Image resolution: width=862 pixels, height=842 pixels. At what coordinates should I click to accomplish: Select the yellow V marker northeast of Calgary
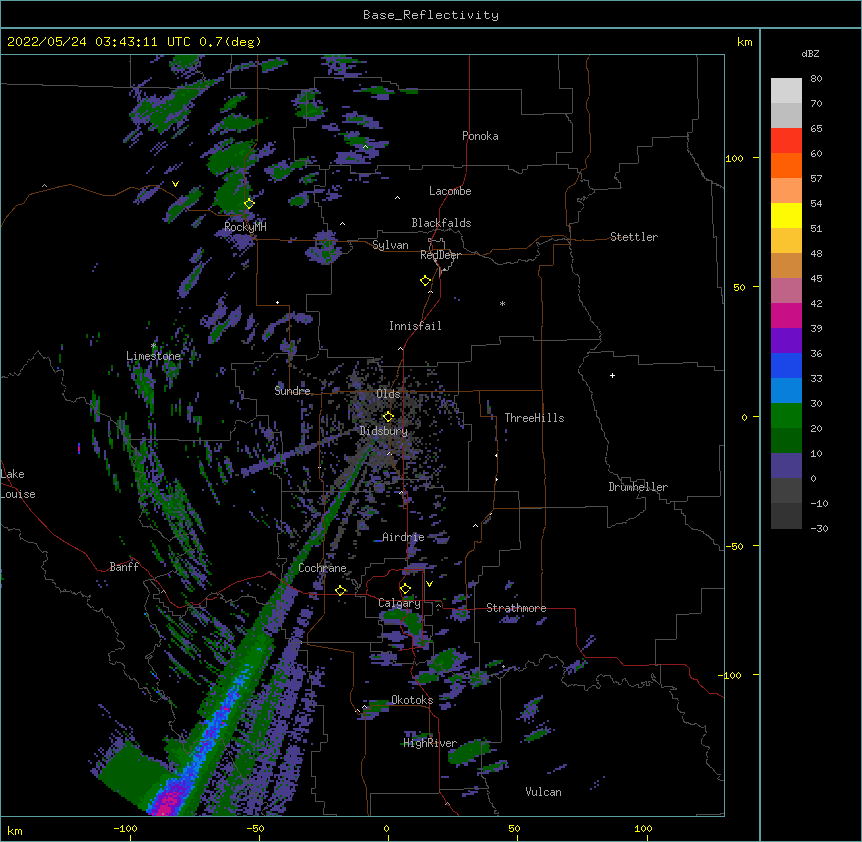(429, 584)
